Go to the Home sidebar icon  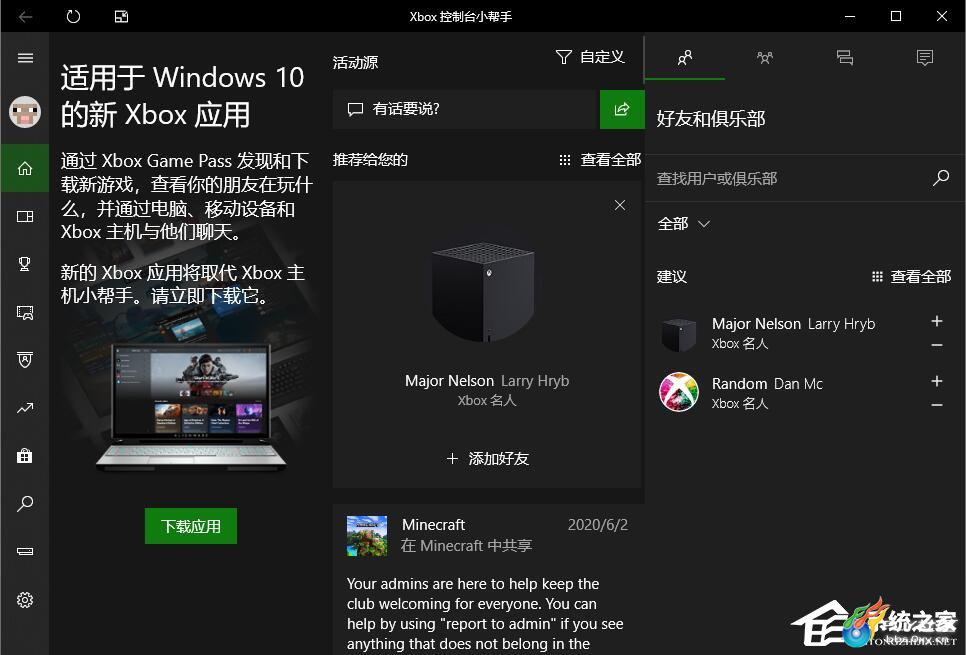pyautogui.click(x=25, y=168)
